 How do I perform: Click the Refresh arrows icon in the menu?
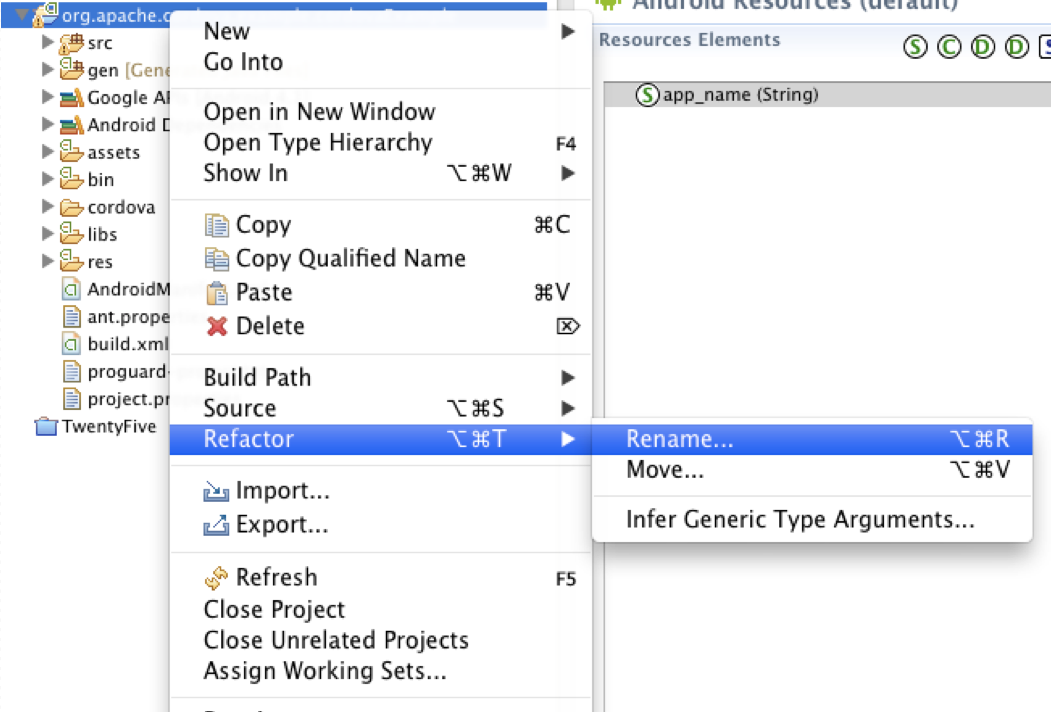(x=216, y=577)
